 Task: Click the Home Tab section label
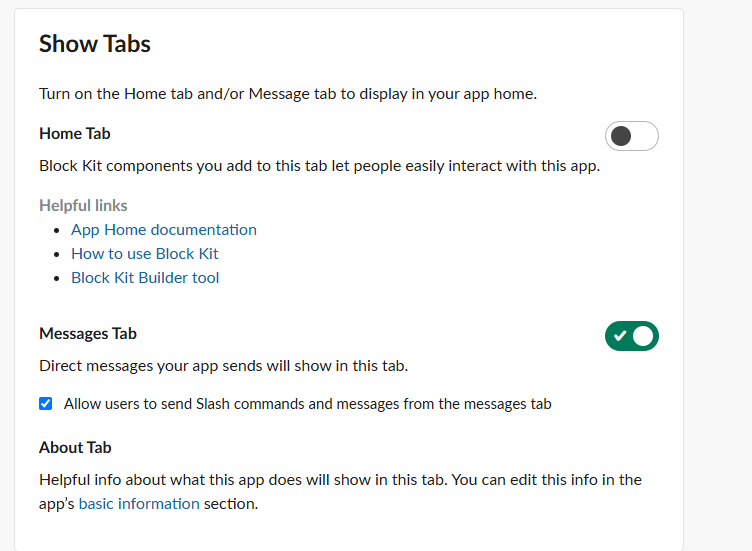tap(75, 134)
